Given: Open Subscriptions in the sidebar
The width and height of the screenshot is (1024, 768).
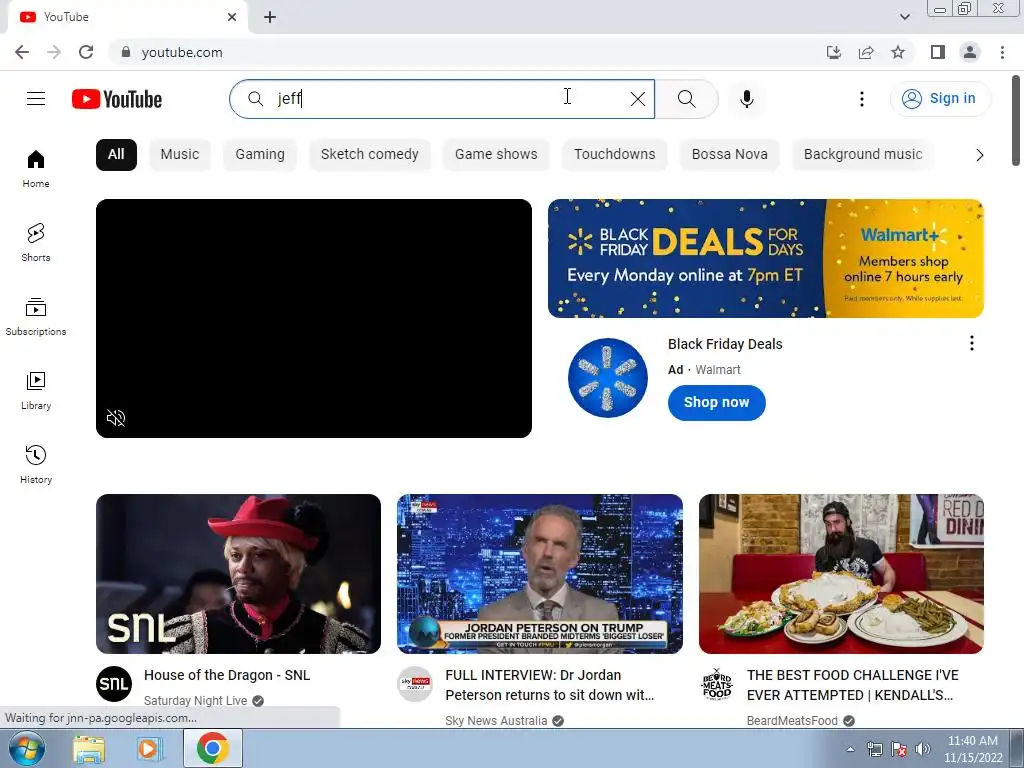Looking at the screenshot, I should point(36,317).
